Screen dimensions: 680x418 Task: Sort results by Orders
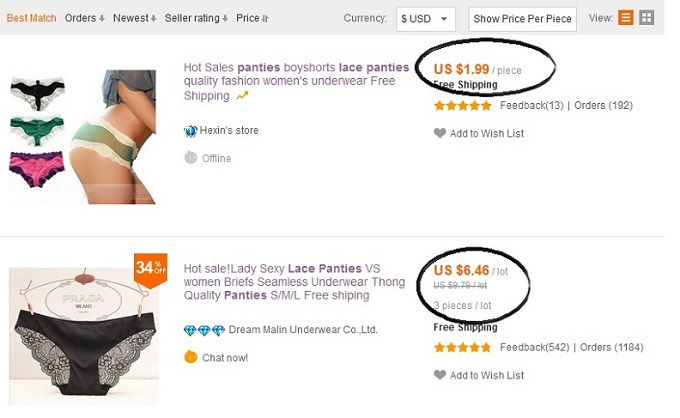pos(85,18)
